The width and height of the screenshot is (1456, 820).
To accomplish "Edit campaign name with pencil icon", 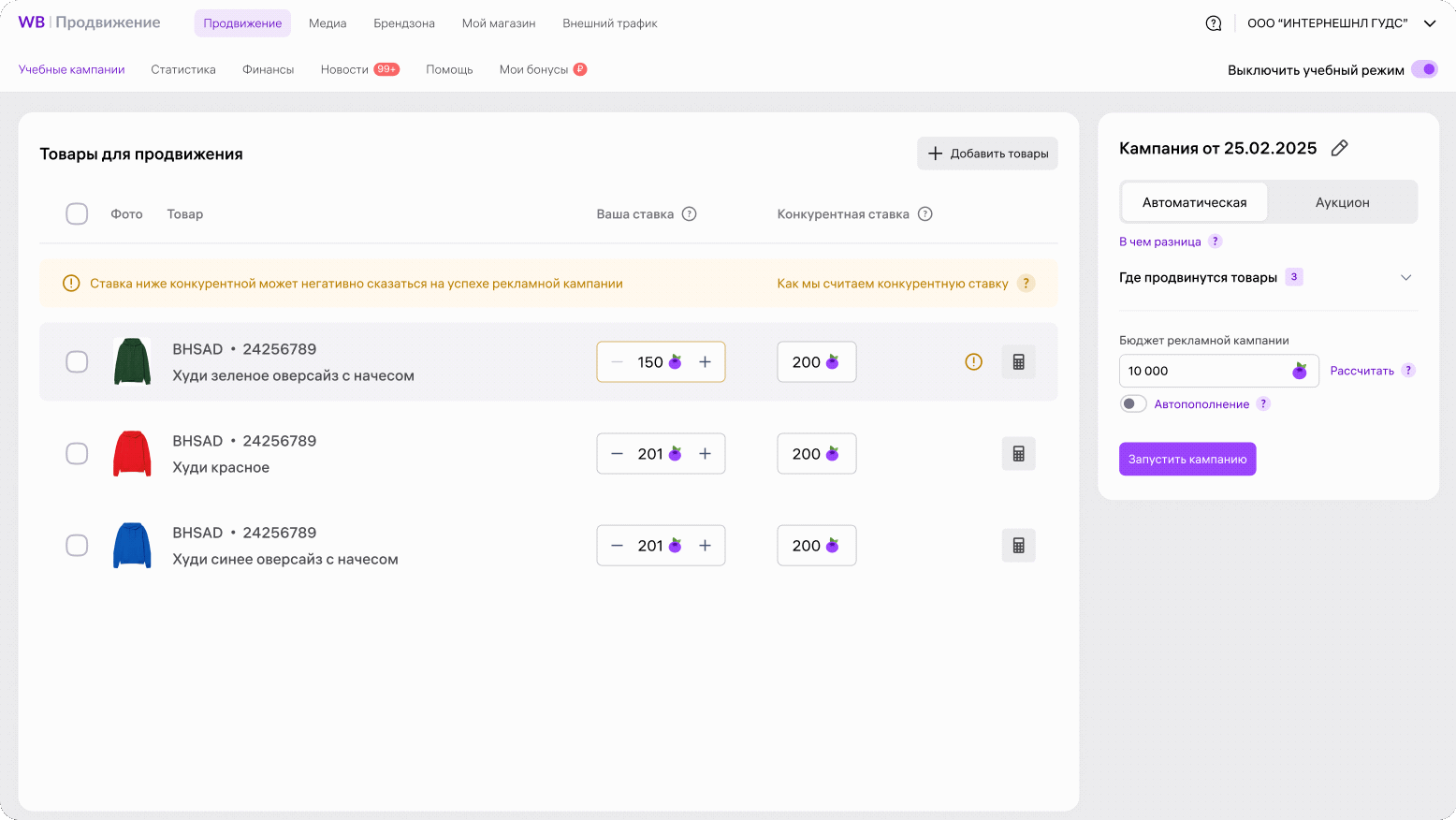I will pyautogui.click(x=1339, y=148).
